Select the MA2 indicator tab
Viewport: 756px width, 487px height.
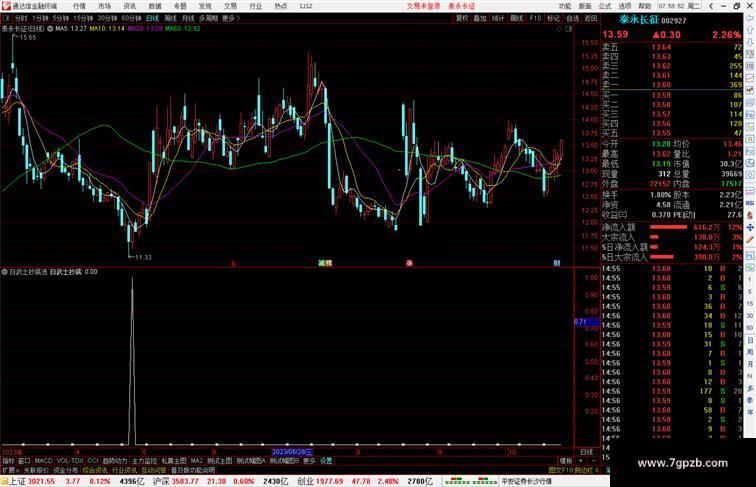coord(196,461)
